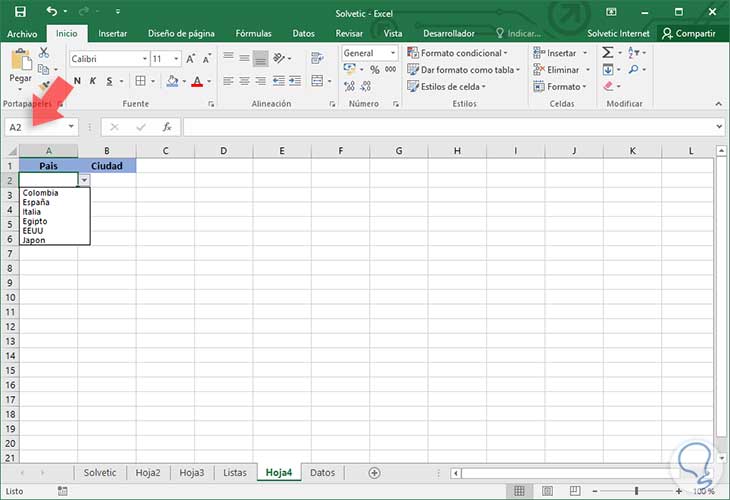Viewport: 730px width, 500px height.
Task: Increase decimal places
Action: (x=350, y=86)
